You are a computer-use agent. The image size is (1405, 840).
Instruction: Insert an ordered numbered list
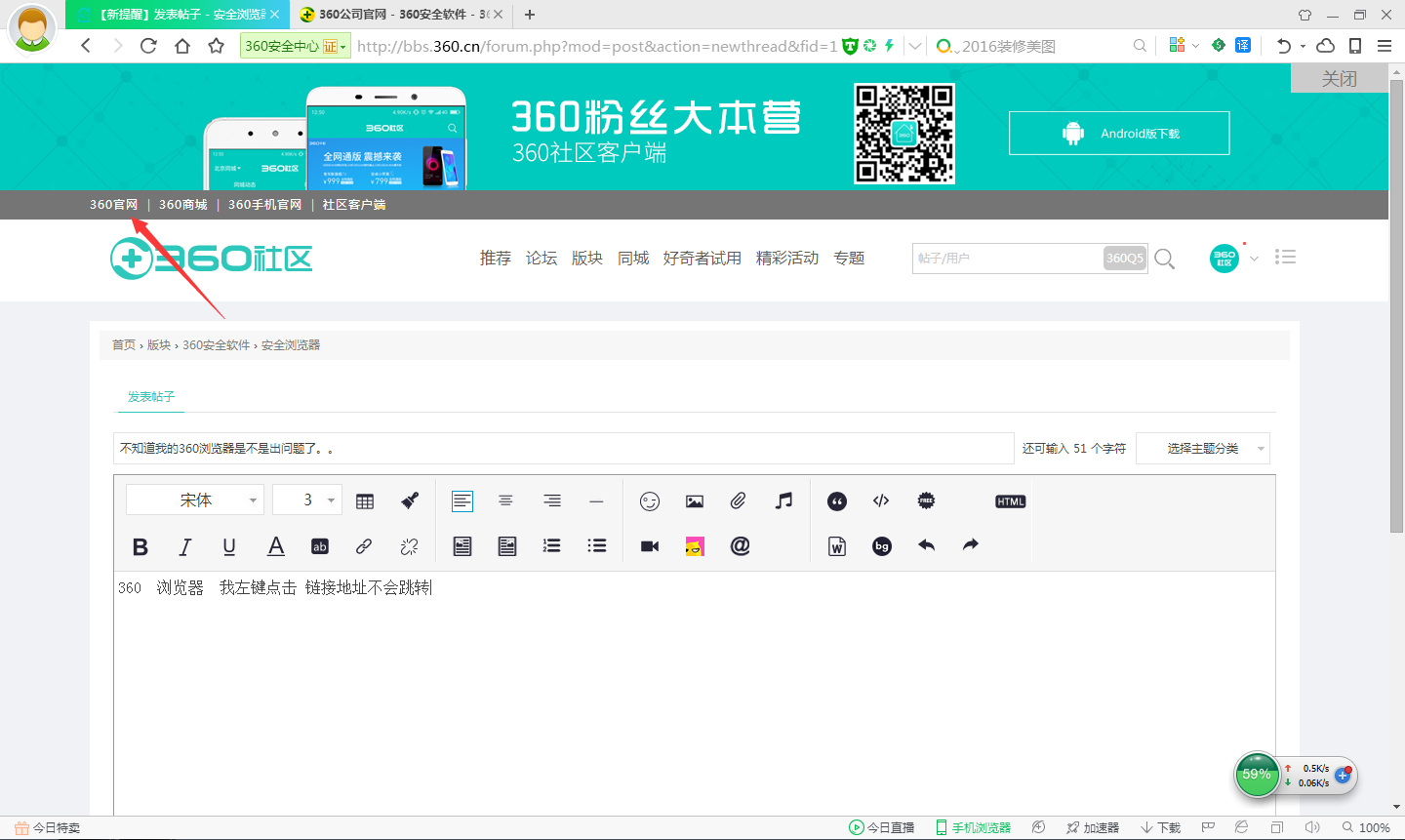[552, 546]
